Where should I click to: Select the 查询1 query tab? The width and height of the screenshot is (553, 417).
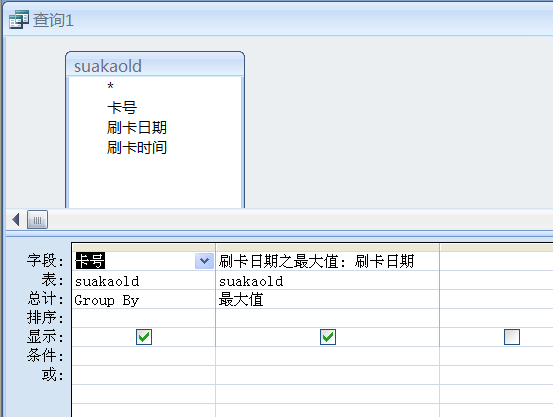click(53, 20)
